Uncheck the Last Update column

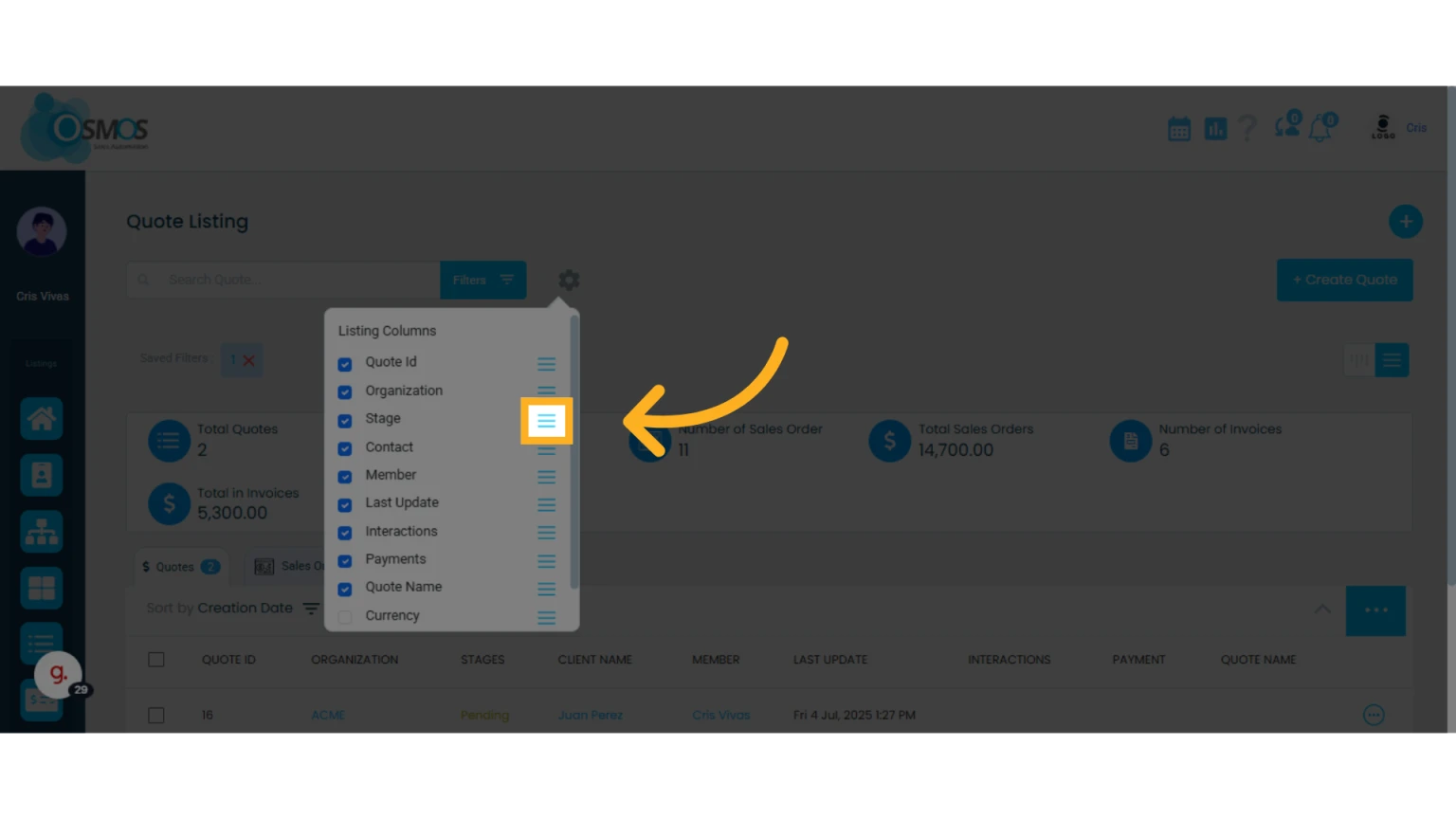click(345, 504)
